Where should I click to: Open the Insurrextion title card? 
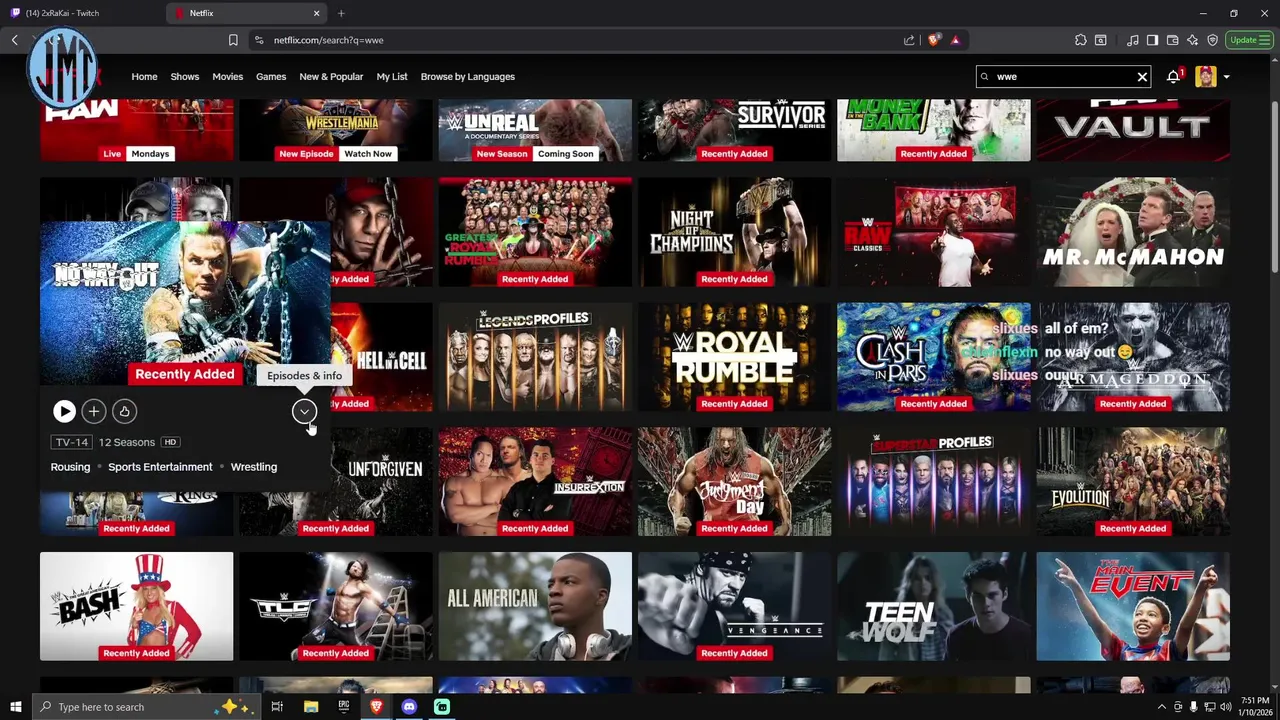click(x=535, y=481)
